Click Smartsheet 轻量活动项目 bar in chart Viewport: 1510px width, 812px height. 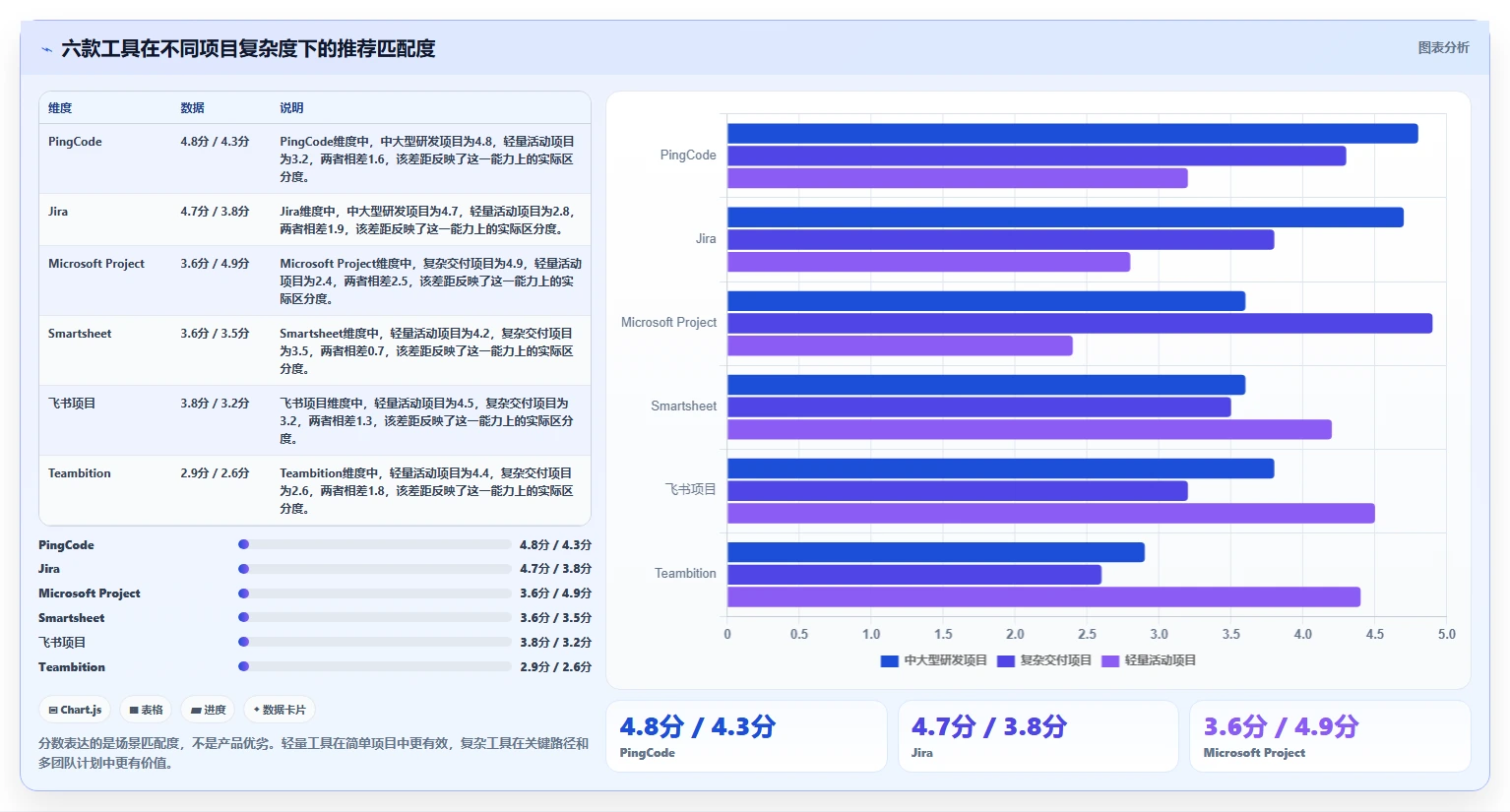click(x=1030, y=429)
